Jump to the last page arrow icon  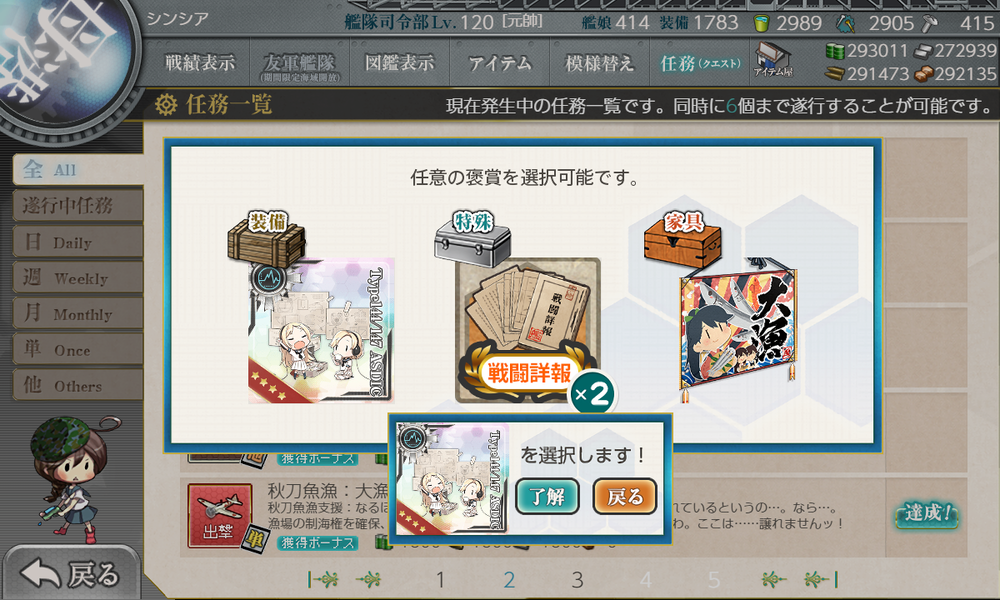click(821, 580)
